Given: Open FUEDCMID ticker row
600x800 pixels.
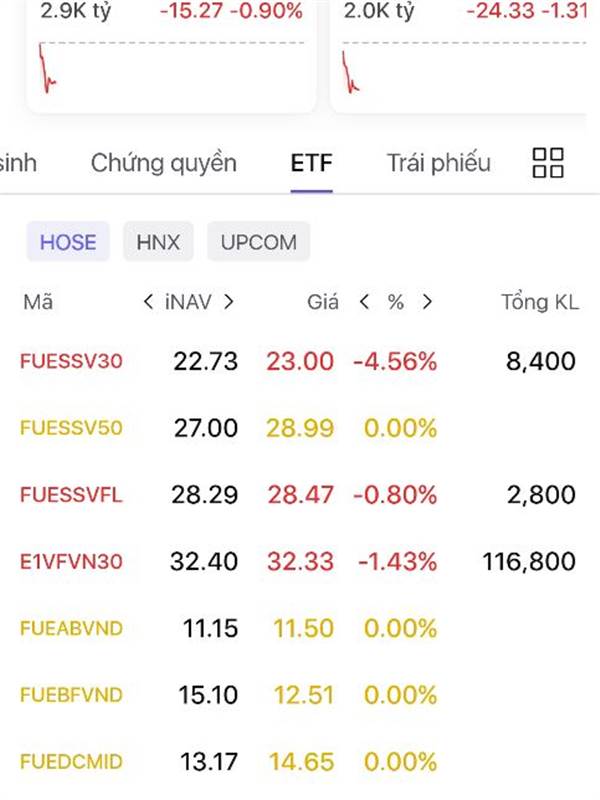Looking at the screenshot, I should 71,762.
